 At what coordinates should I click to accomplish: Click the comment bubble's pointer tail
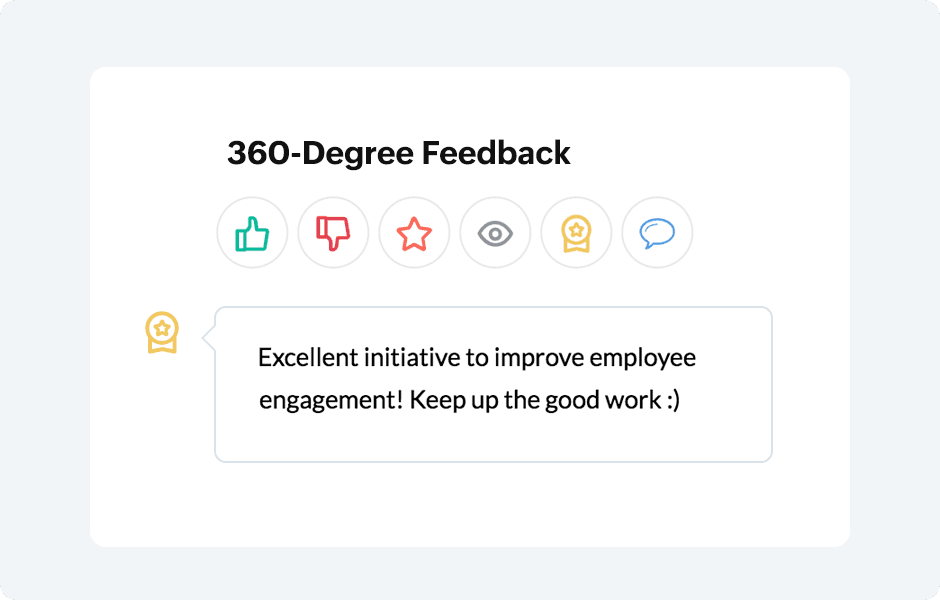pos(209,339)
